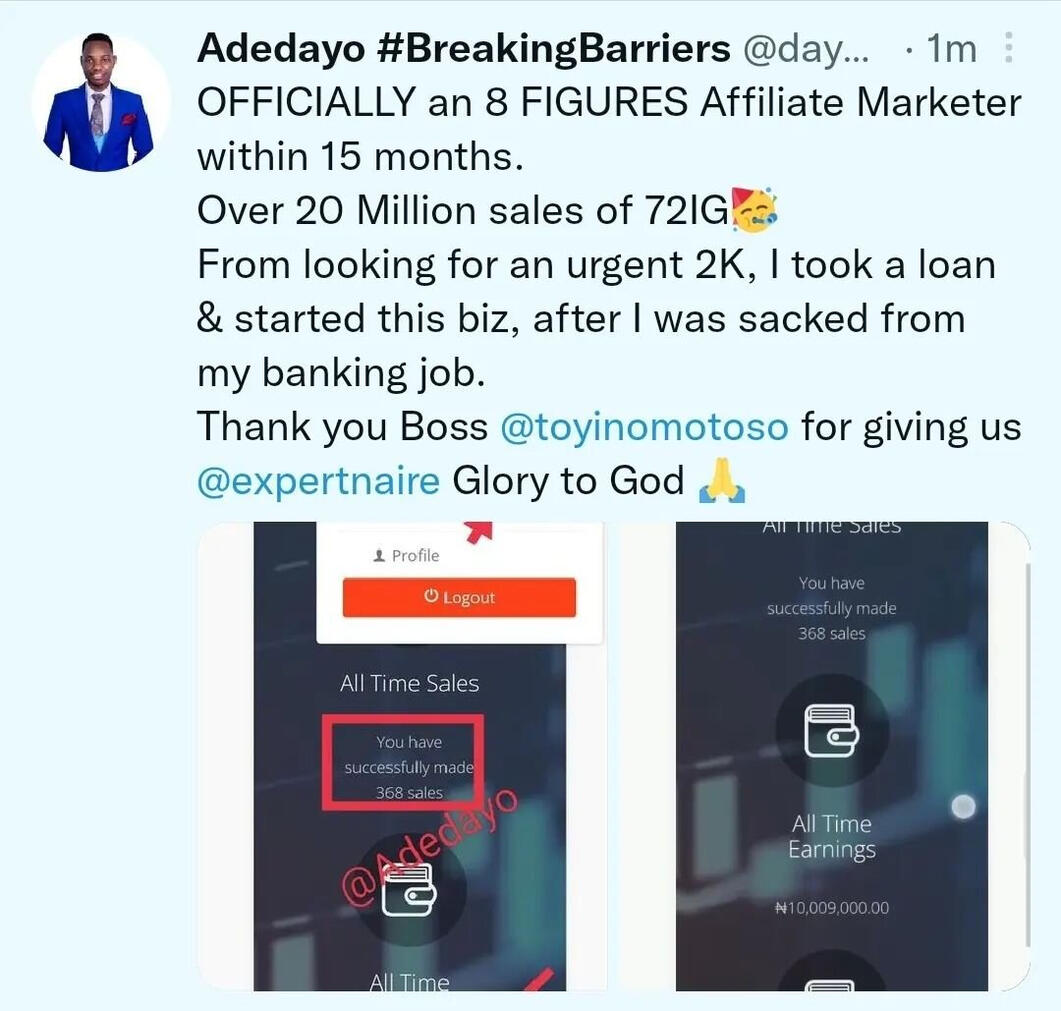Click the red arrow icon above Profile
Image resolution: width=1061 pixels, height=1011 pixels.
click(478, 531)
